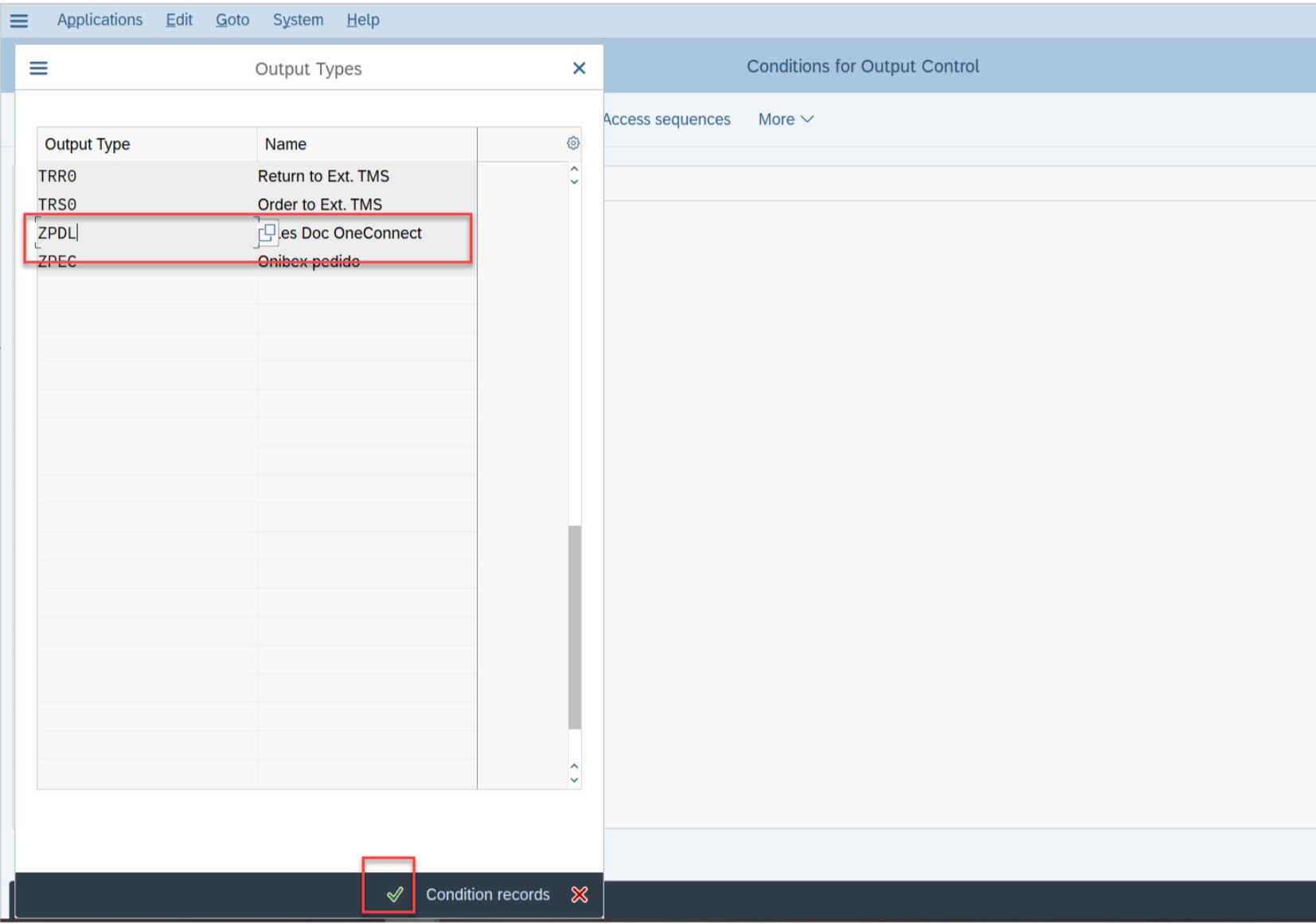Open the main hamburger menu in menu bar
Screen dimensions: 1316x924
pos(19,21)
